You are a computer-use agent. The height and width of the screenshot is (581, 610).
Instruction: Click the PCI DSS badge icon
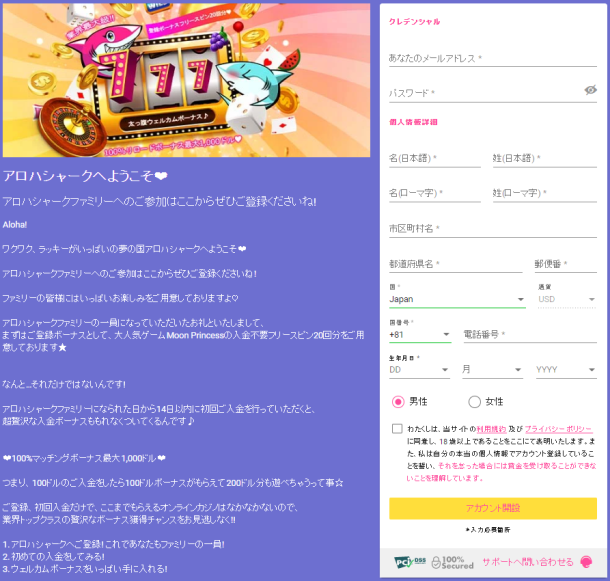pos(410,562)
